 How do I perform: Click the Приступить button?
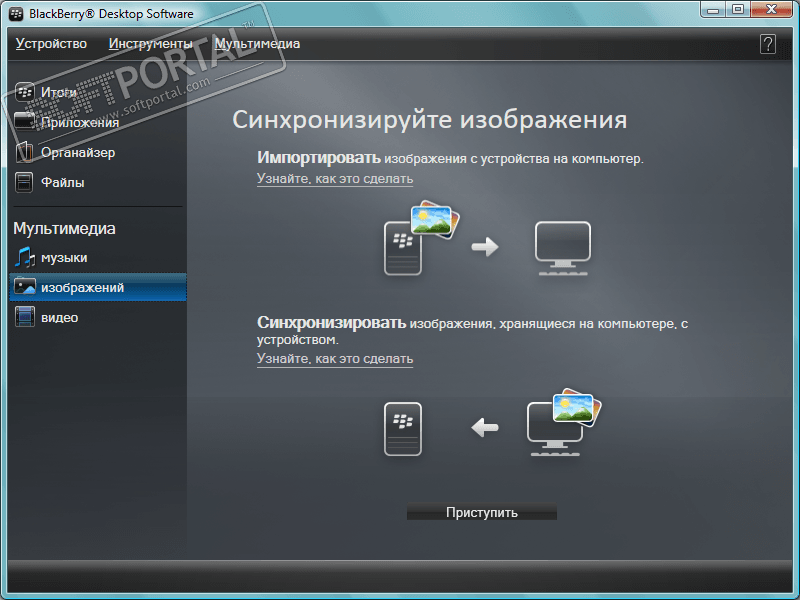click(x=482, y=512)
